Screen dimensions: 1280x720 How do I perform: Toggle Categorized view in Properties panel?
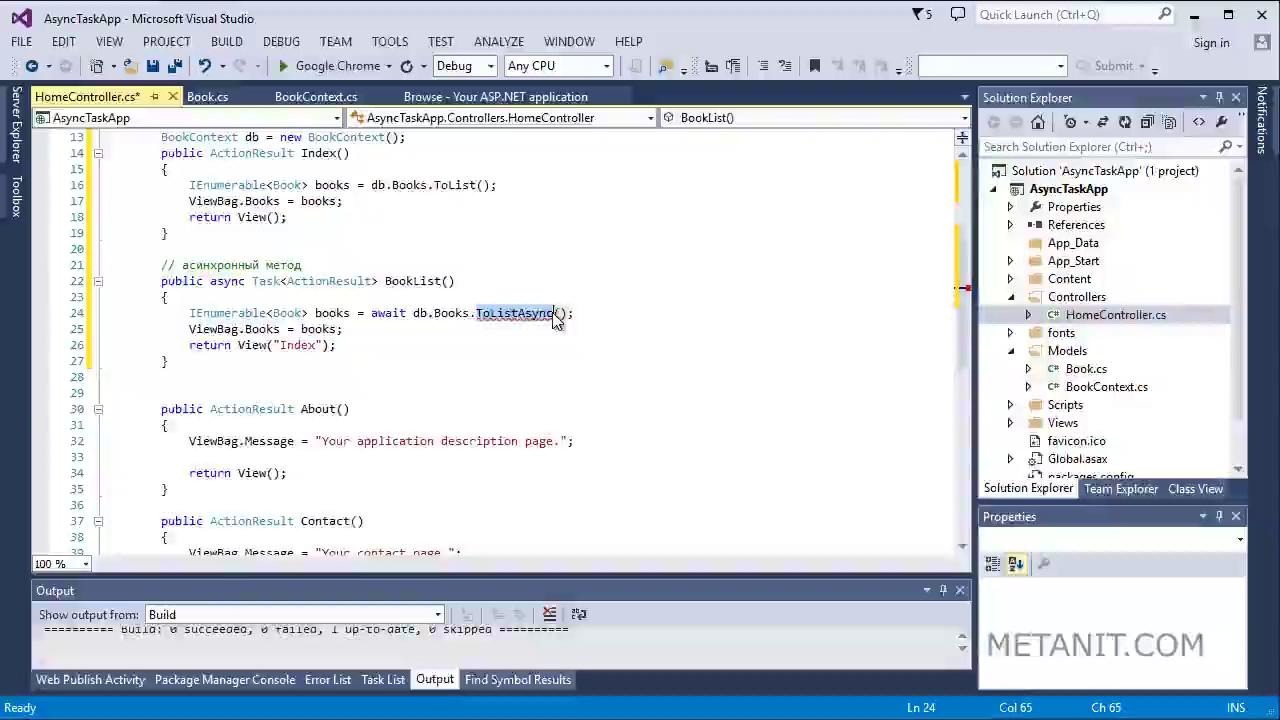(x=993, y=564)
